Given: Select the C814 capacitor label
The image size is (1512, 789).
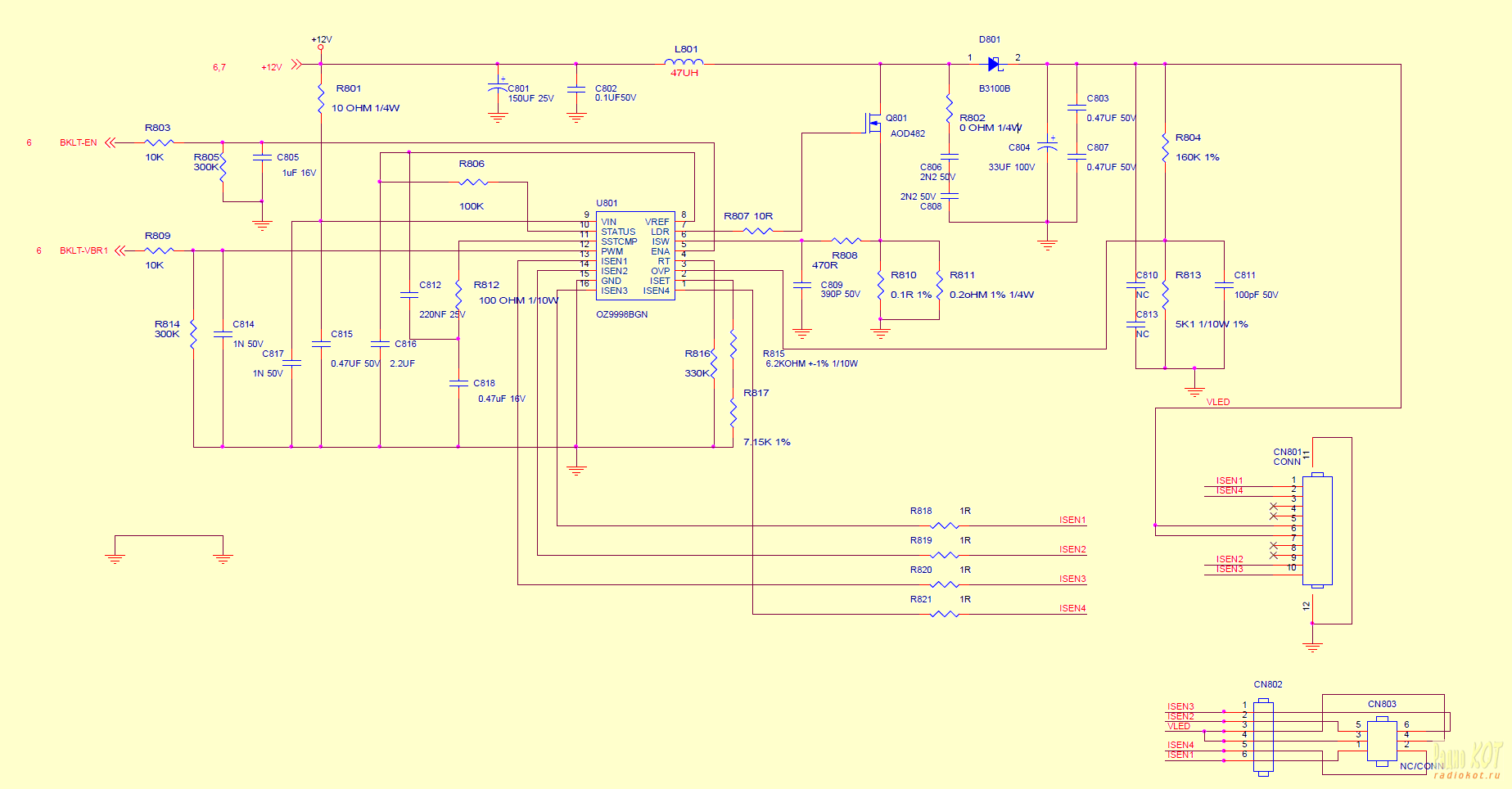Looking at the screenshot, I should 243,324.
